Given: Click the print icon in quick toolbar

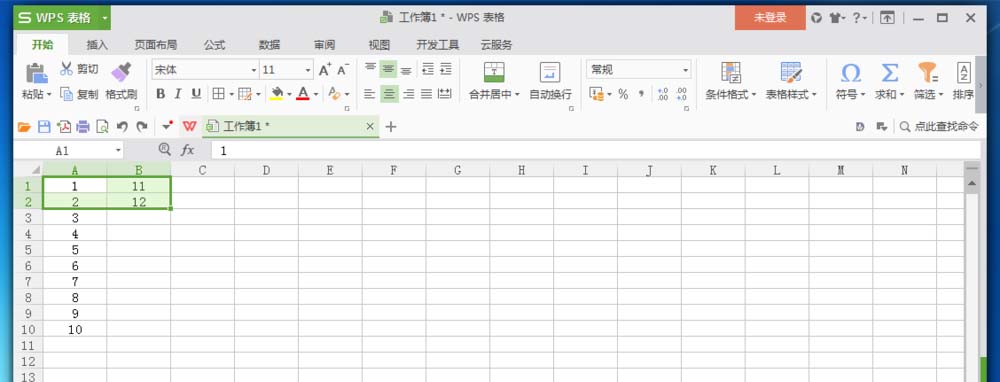Looking at the screenshot, I should [83, 127].
